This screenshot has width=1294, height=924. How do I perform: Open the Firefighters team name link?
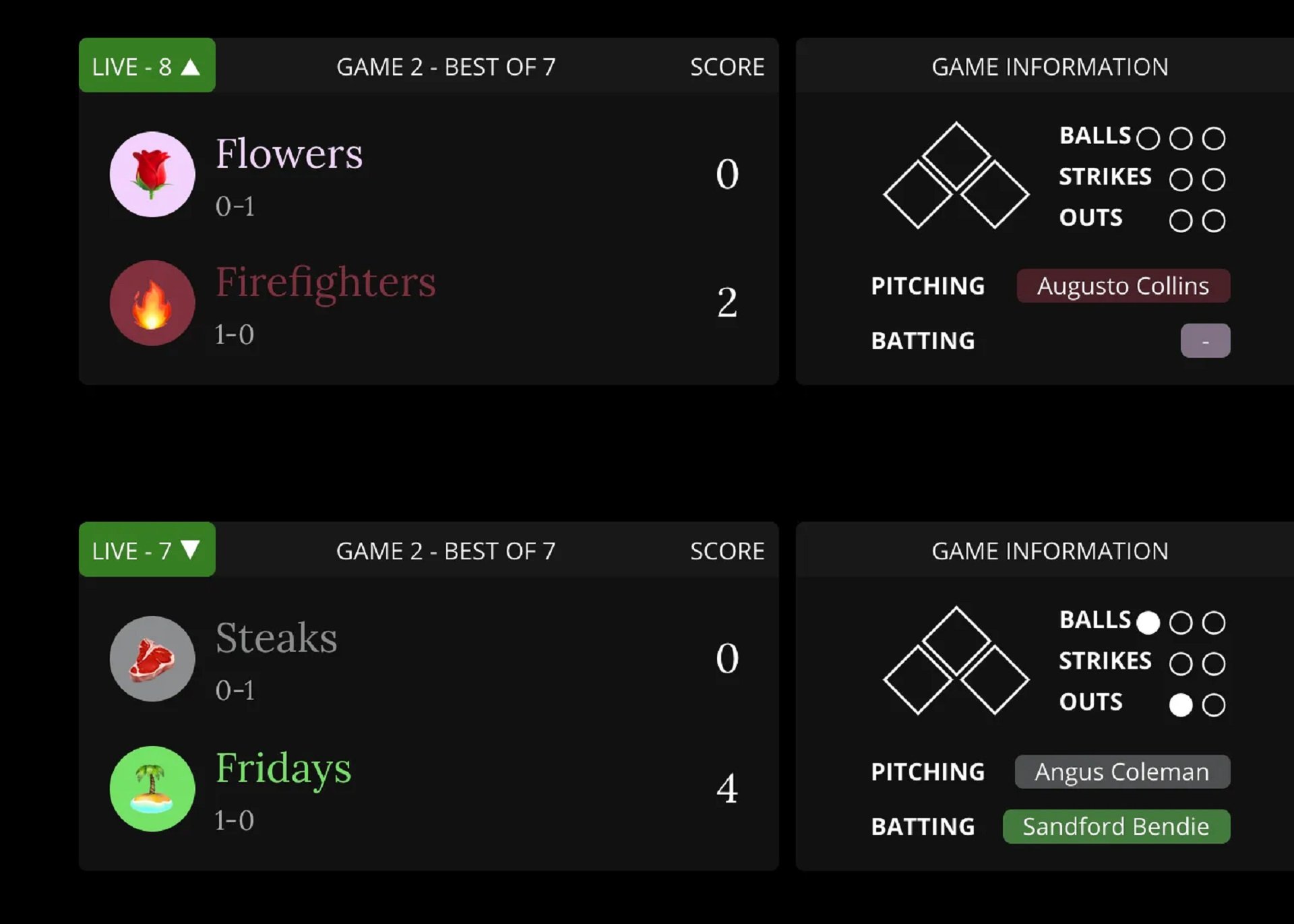point(326,282)
